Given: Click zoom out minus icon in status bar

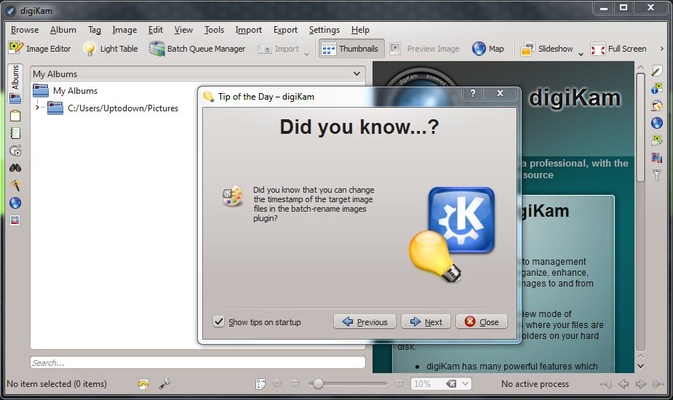Looking at the screenshot, I should click(x=295, y=383).
